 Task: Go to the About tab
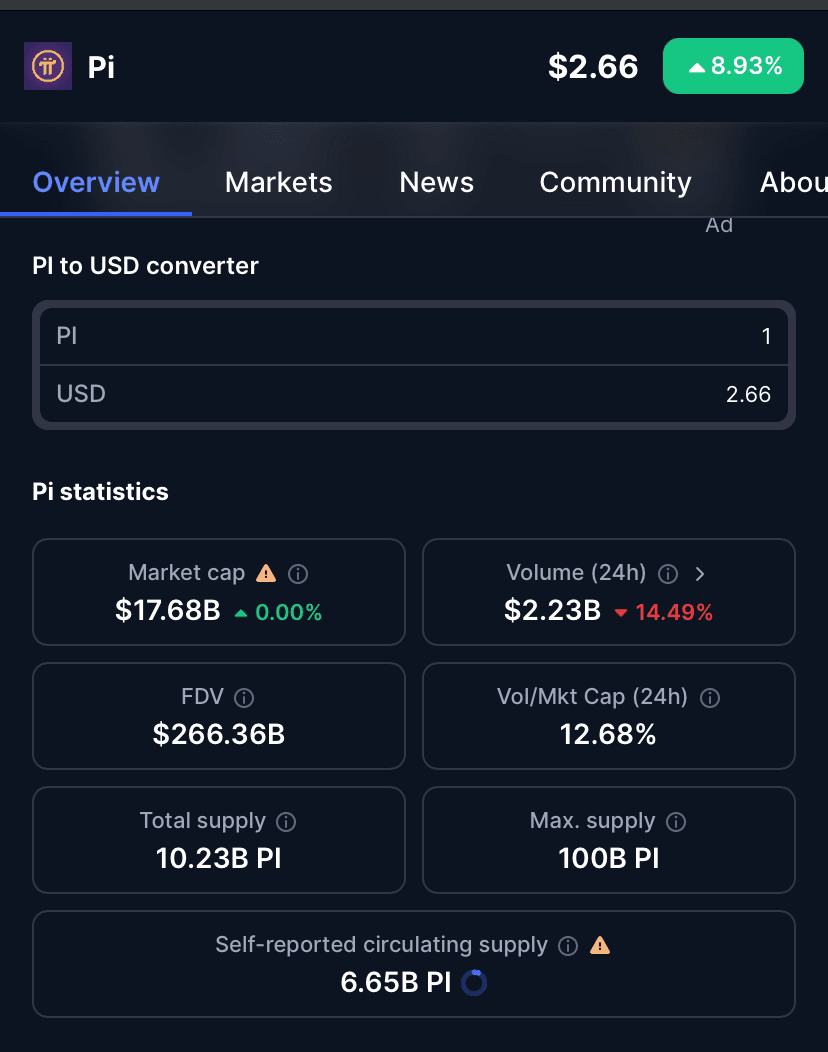[x=793, y=182]
